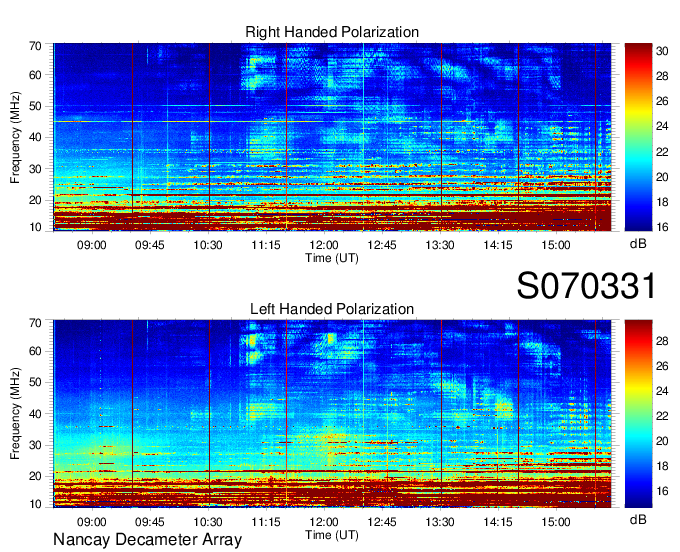This screenshot has width=680, height=552.
Task: Click the 22 dB label on right-handed colorbar
Action: (662, 152)
